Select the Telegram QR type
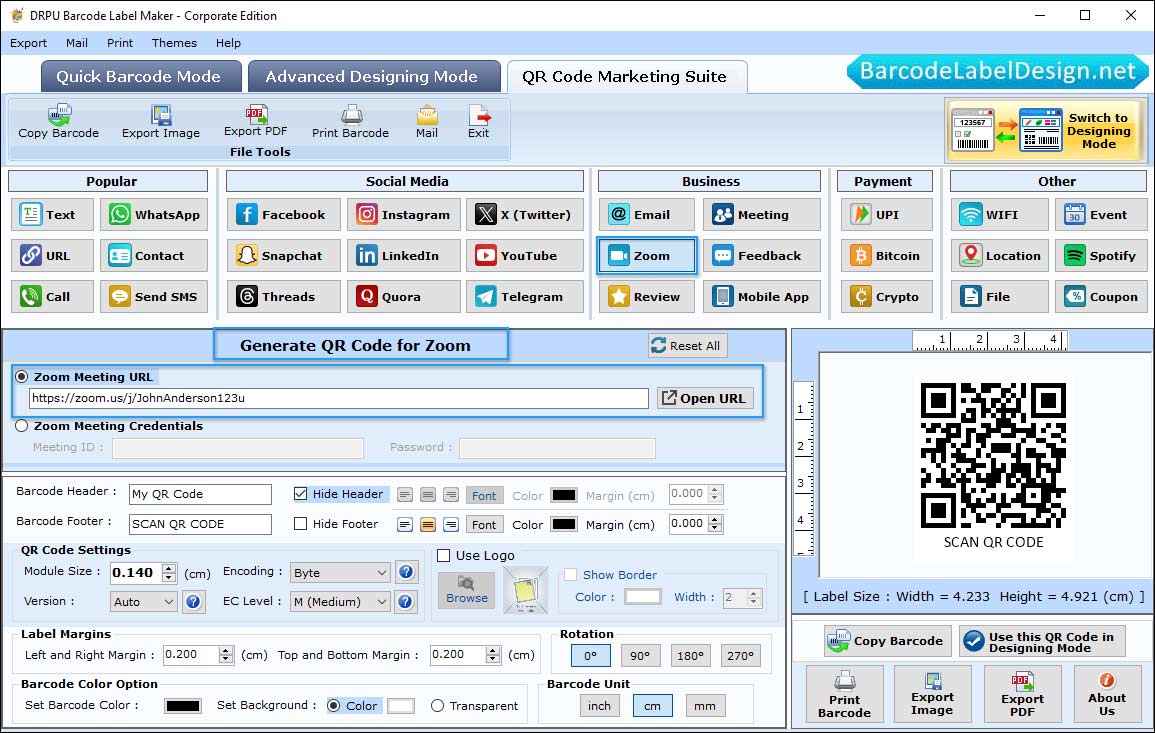Image resolution: width=1155 pixels, height=733 pixels. [x=524, y=297]
